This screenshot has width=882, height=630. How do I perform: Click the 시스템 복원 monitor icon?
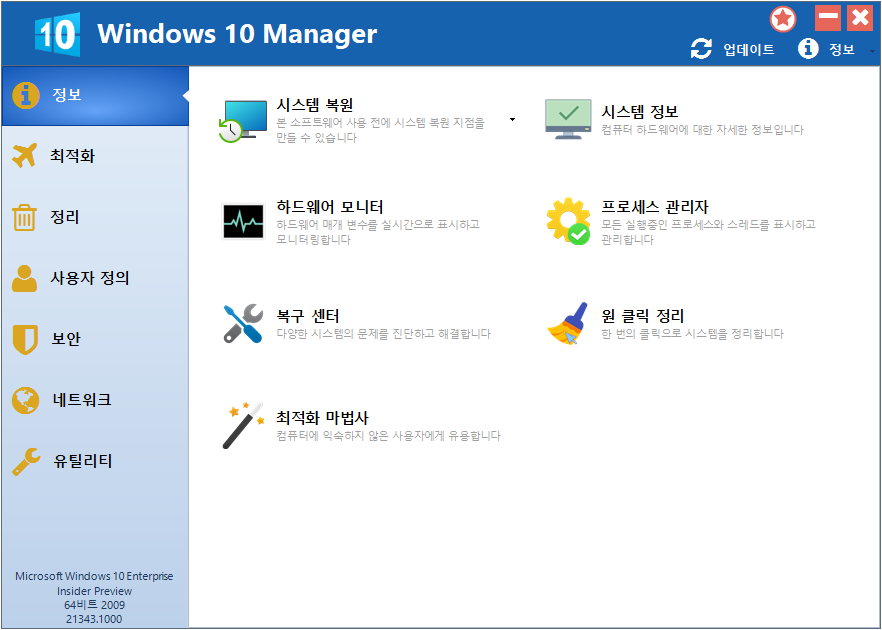pos(242,122)
